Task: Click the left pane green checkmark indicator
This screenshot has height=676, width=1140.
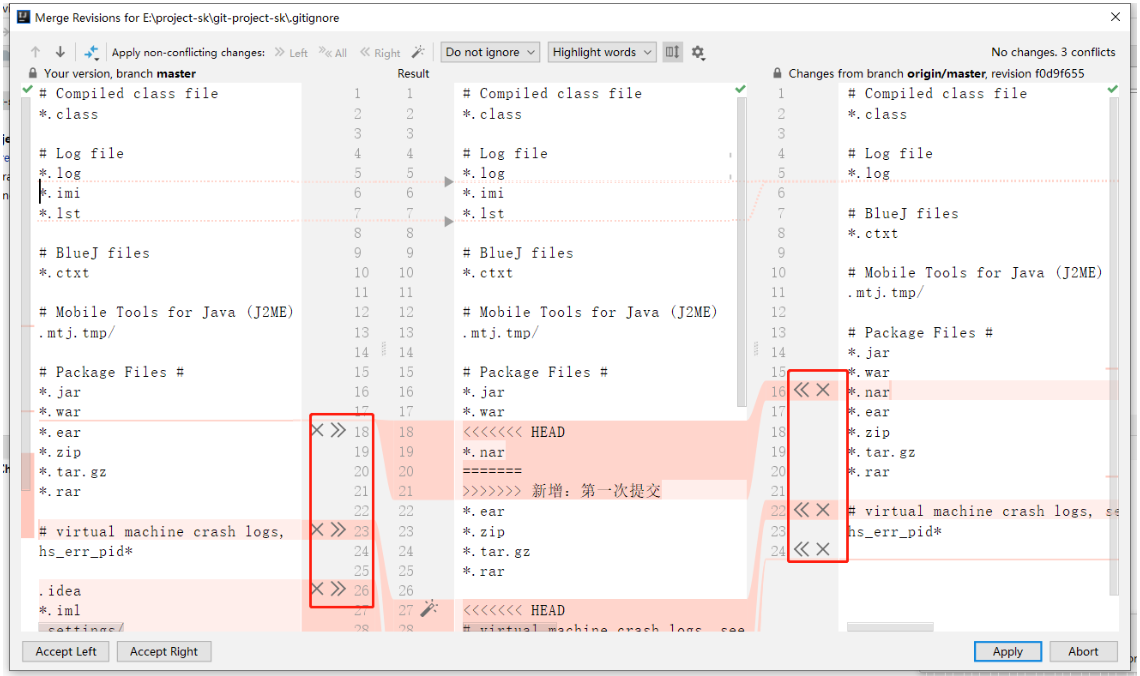Action: click(x=28, y=89)
